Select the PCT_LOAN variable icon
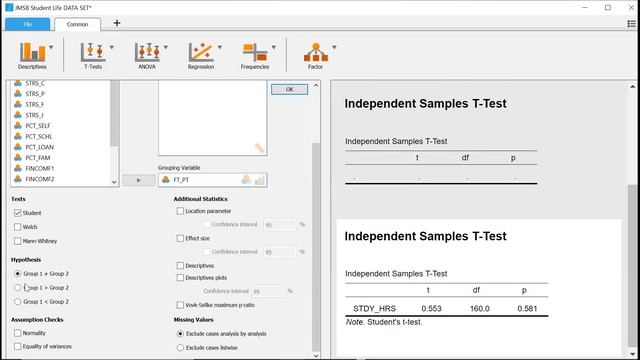 [x=18, y=147]
